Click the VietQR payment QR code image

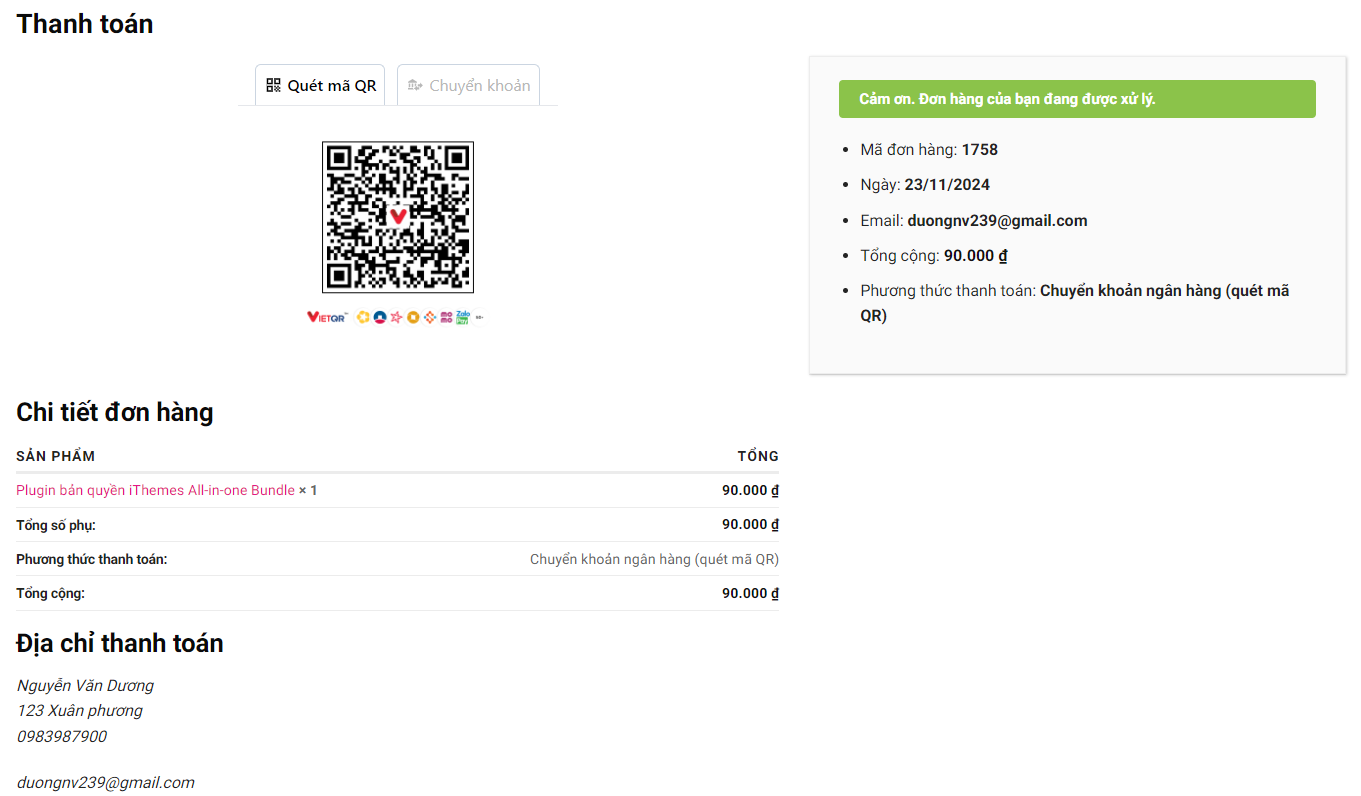(x=397, y=217)
